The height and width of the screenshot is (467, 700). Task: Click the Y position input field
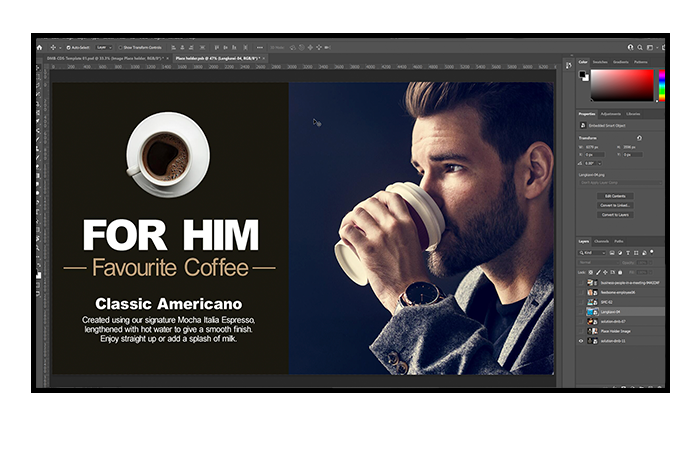(633, 154)
